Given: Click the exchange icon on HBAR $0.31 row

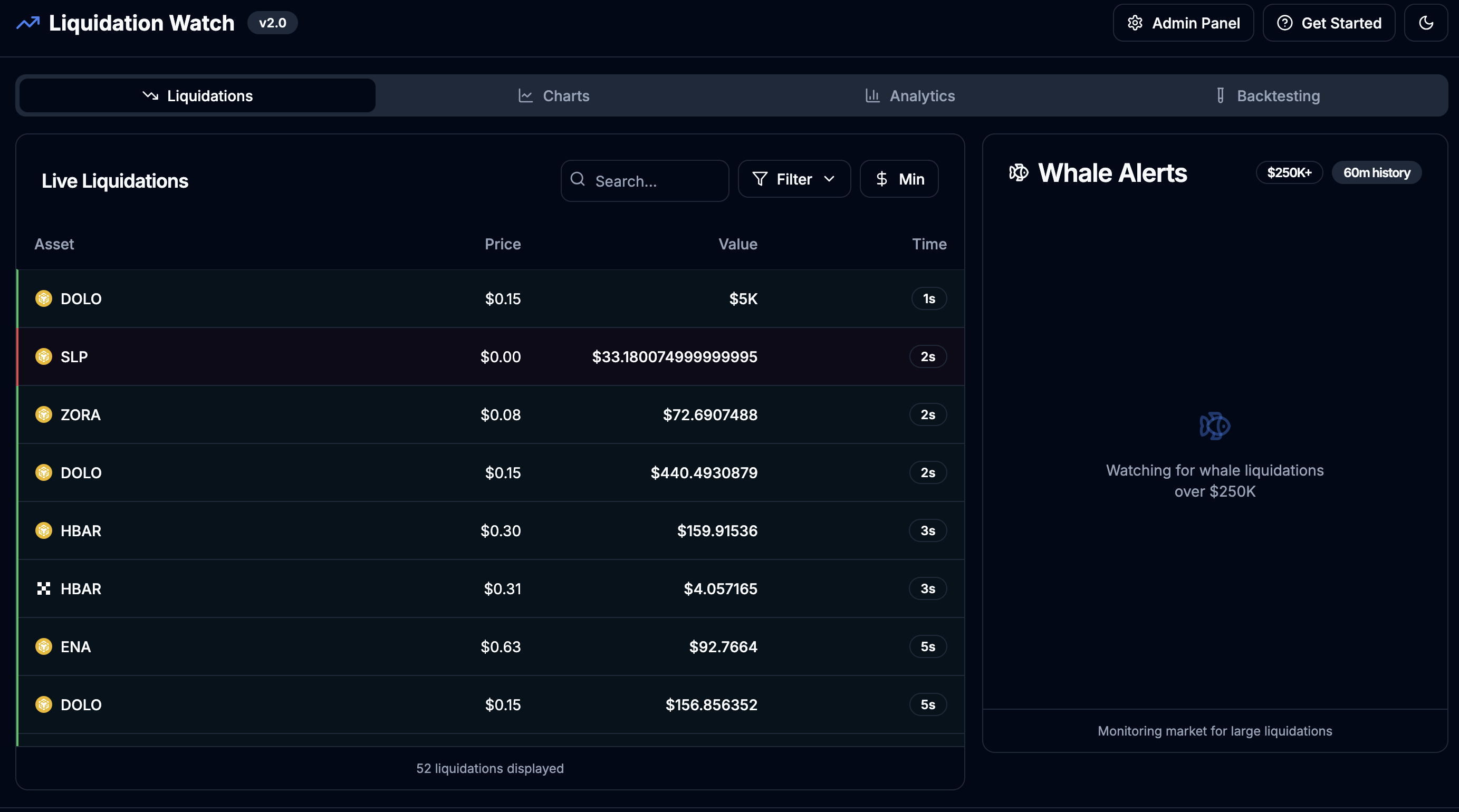Looking at the screenshot, I should click(44, 589).
